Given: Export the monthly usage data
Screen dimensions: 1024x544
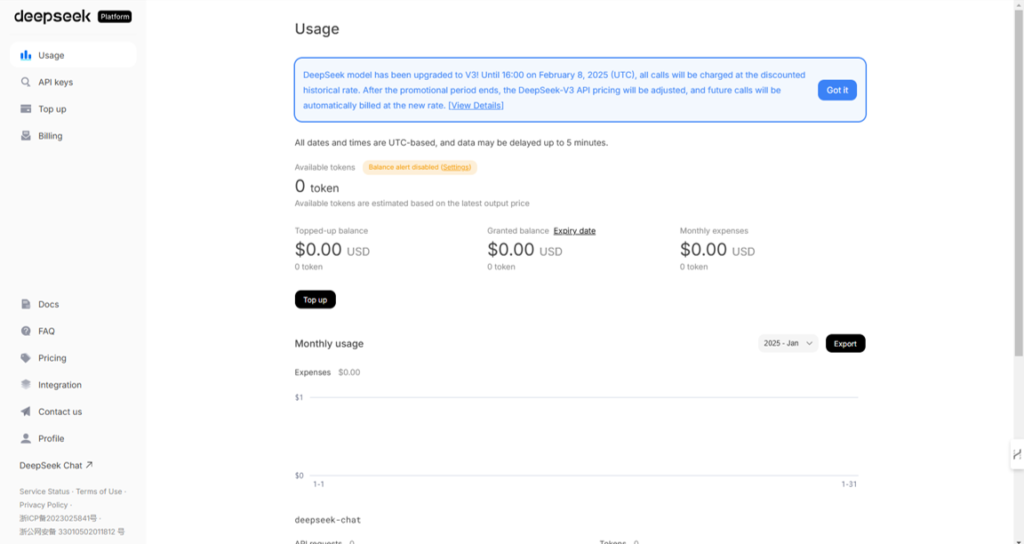Looking at the screenshot, I should click(x=845, y=344).
